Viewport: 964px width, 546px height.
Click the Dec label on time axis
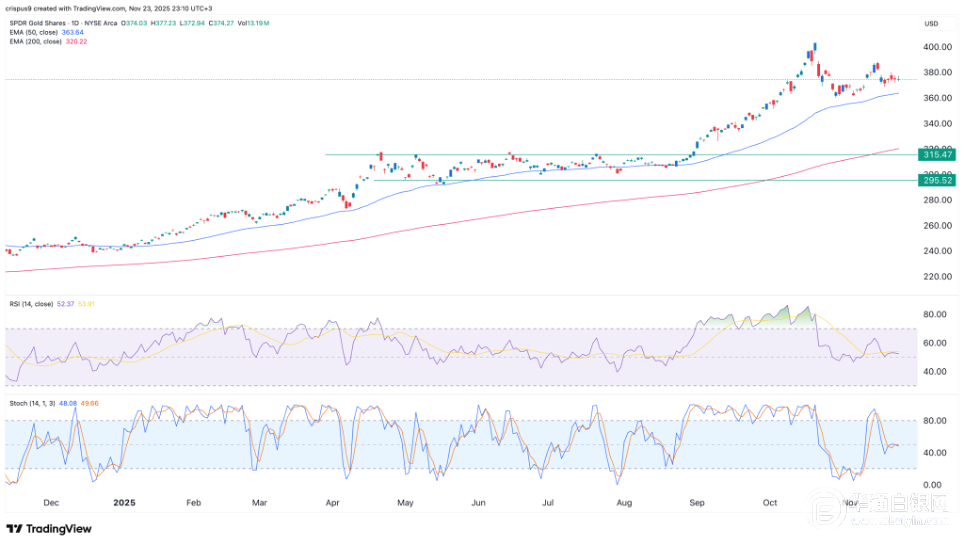tap(52, 505)
